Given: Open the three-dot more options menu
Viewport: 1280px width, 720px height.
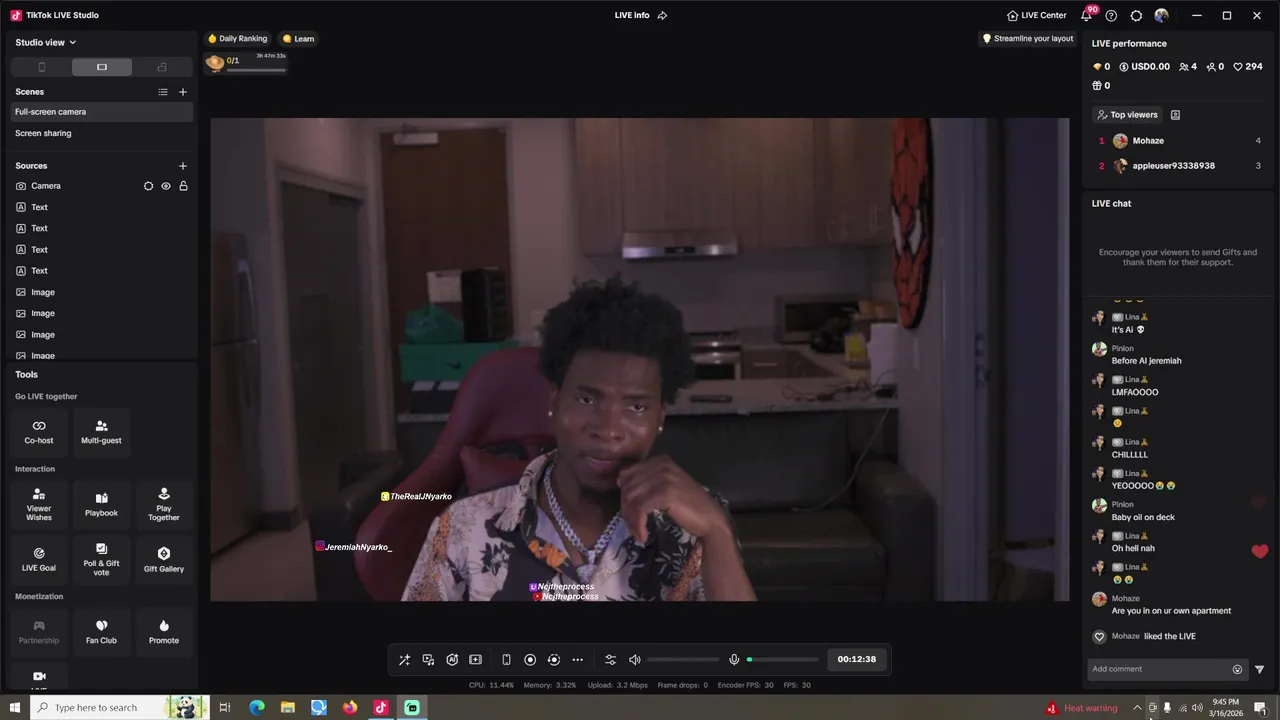Looking at the screenshot, I should pos(577,660).
